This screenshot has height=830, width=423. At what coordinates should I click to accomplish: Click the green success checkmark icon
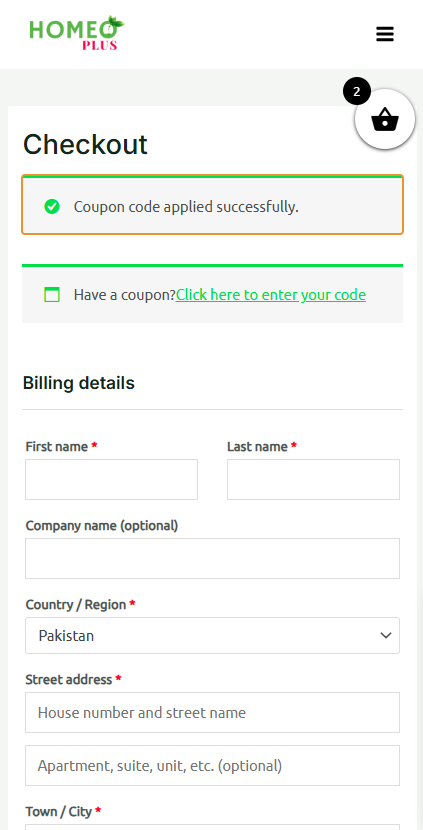pyautogui.click(x=52, y=206)
